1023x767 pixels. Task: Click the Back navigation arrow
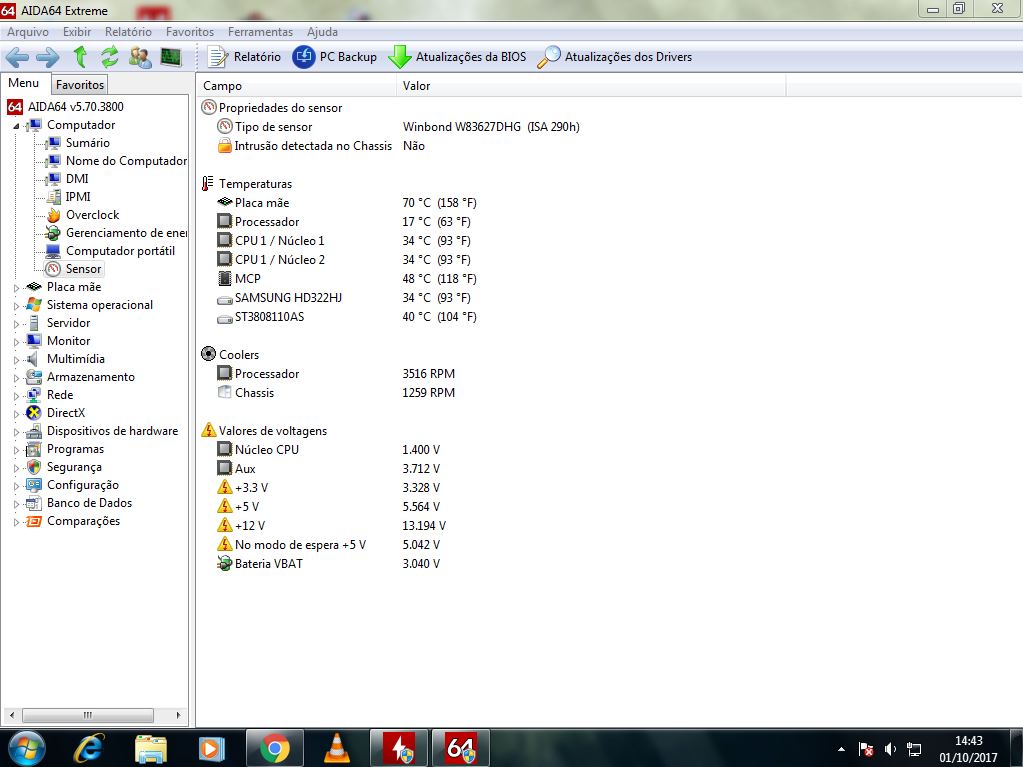point(18,57)
